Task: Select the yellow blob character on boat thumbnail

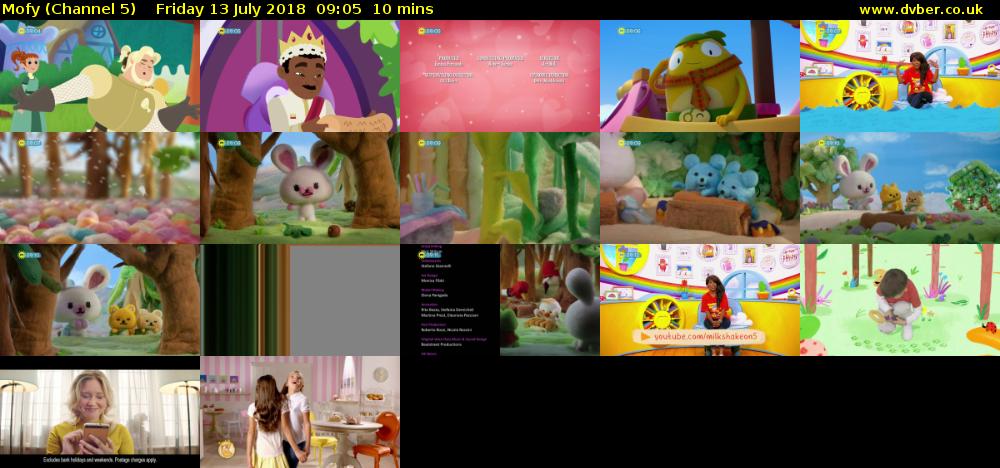Action: pyautogui.click(x=700, y=76)
